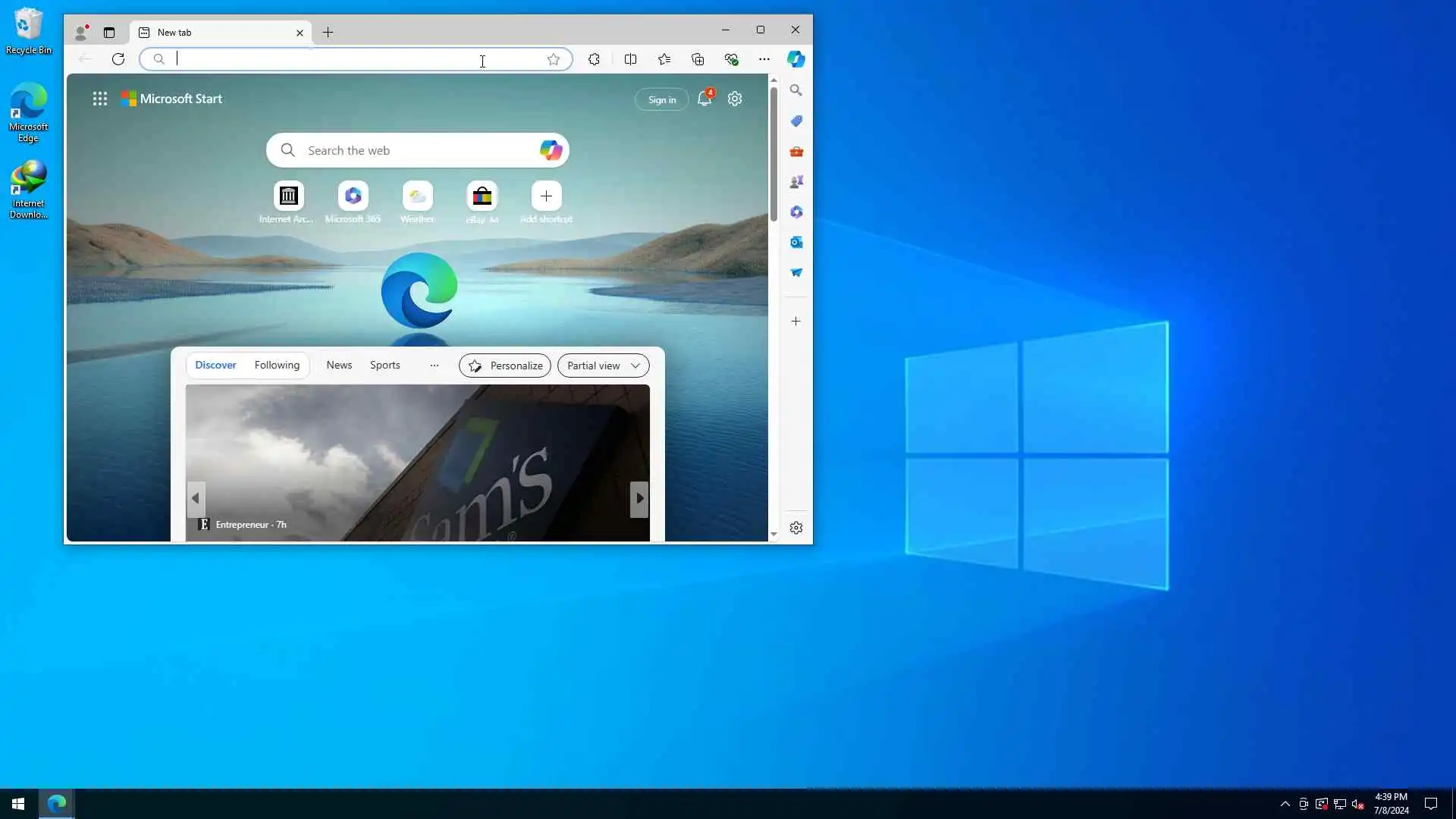
Task: Advance news carousel with next arrow
Action: coord(639,499)
